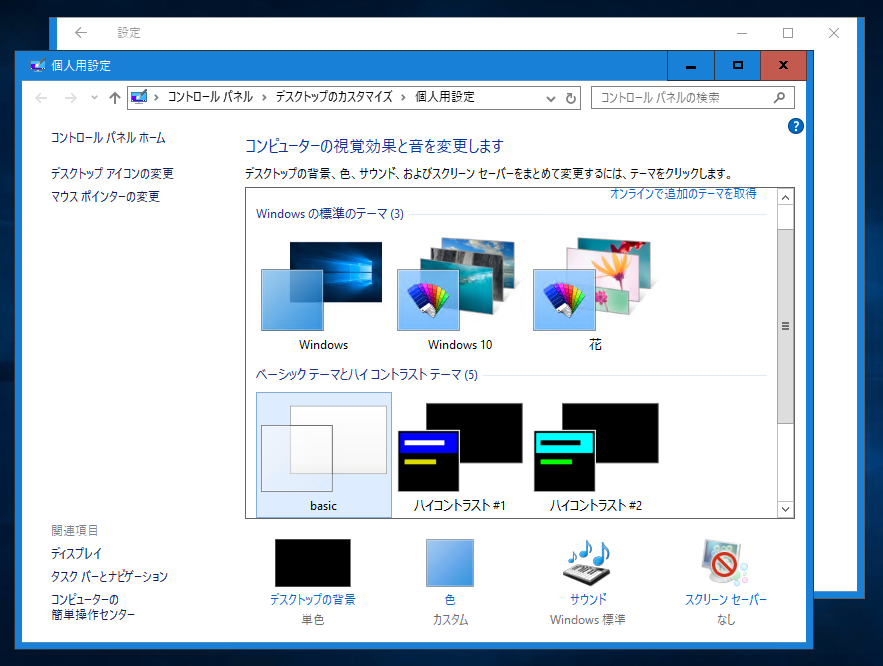This screenshot has width=883, height=666.
Task: Open タスク バーとナビゲーション link
Action: [109, 576]
